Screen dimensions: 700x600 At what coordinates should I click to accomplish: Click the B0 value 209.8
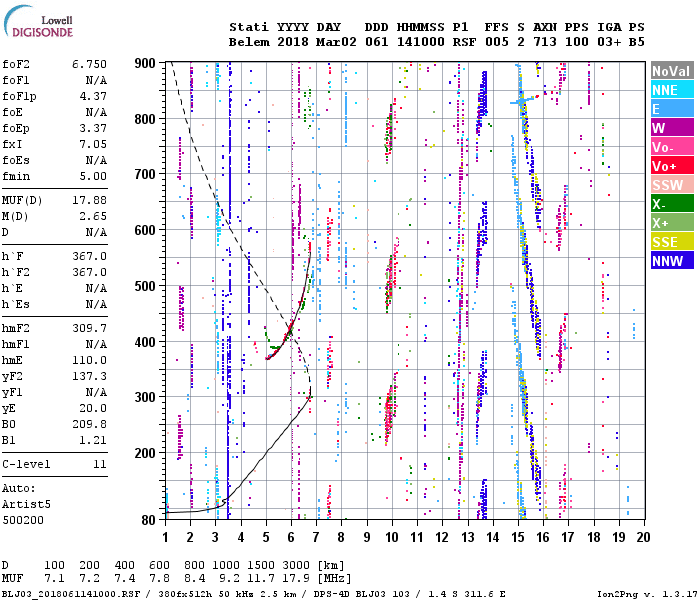89,424
